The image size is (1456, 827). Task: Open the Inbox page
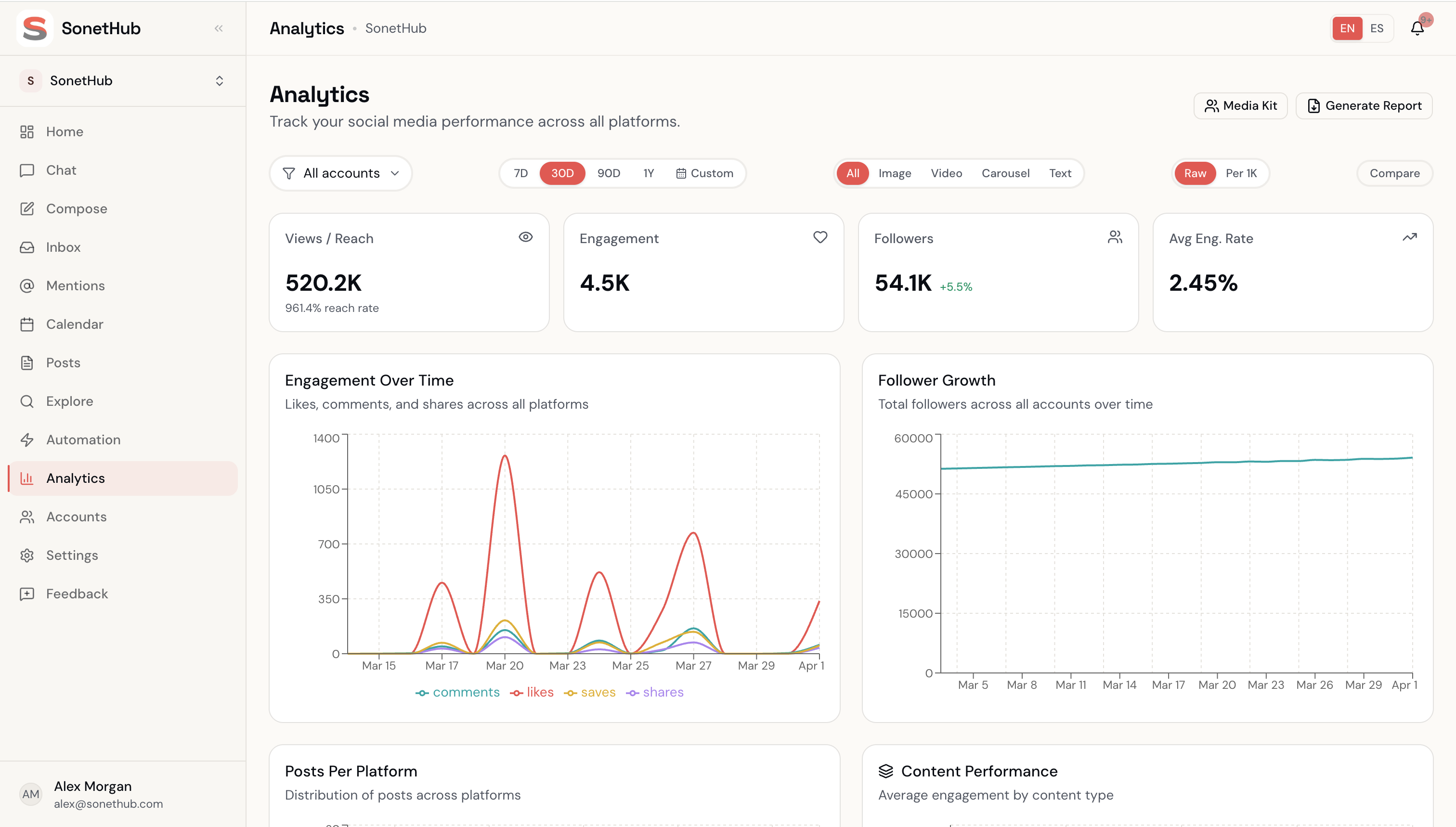tap(63, 247)
